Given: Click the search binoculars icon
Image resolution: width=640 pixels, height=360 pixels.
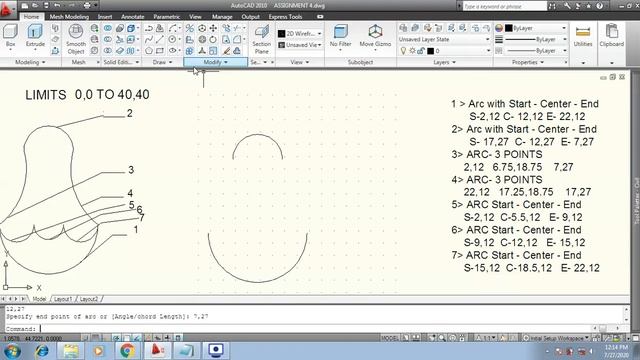Looking at the screenshot, I should pos(552,6).
